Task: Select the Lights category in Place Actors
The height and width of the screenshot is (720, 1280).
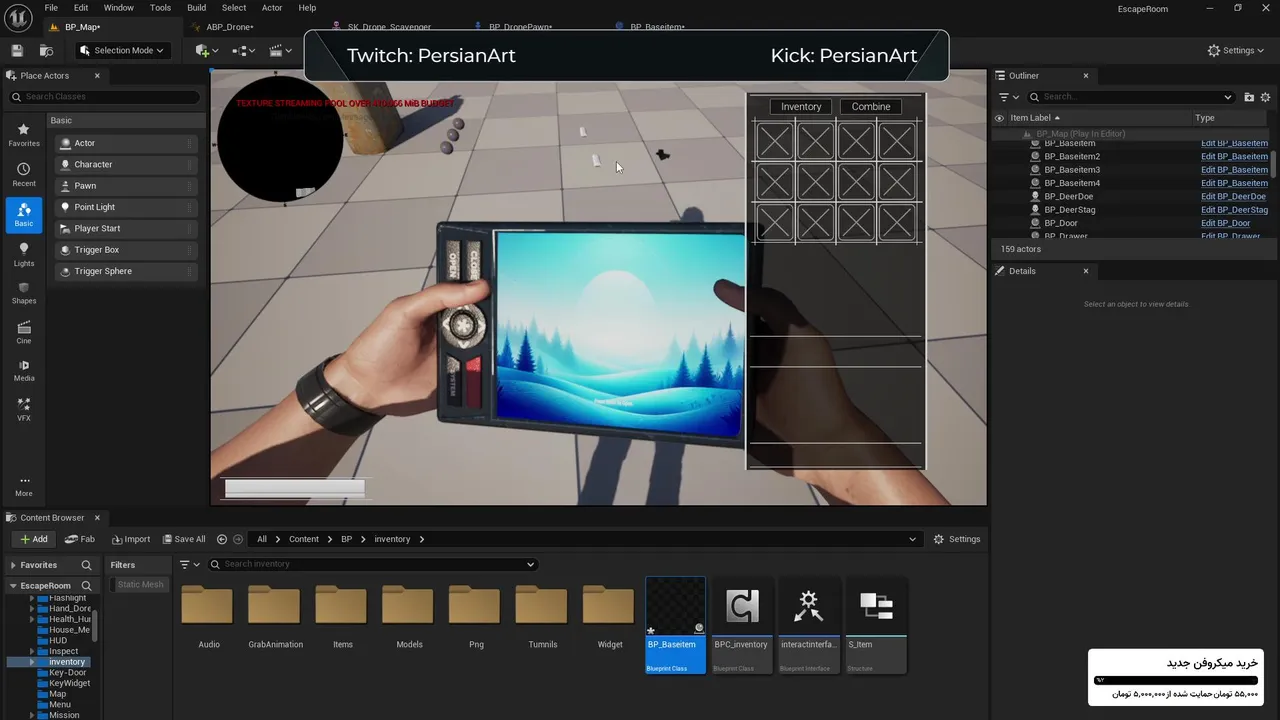Action: 24,254
